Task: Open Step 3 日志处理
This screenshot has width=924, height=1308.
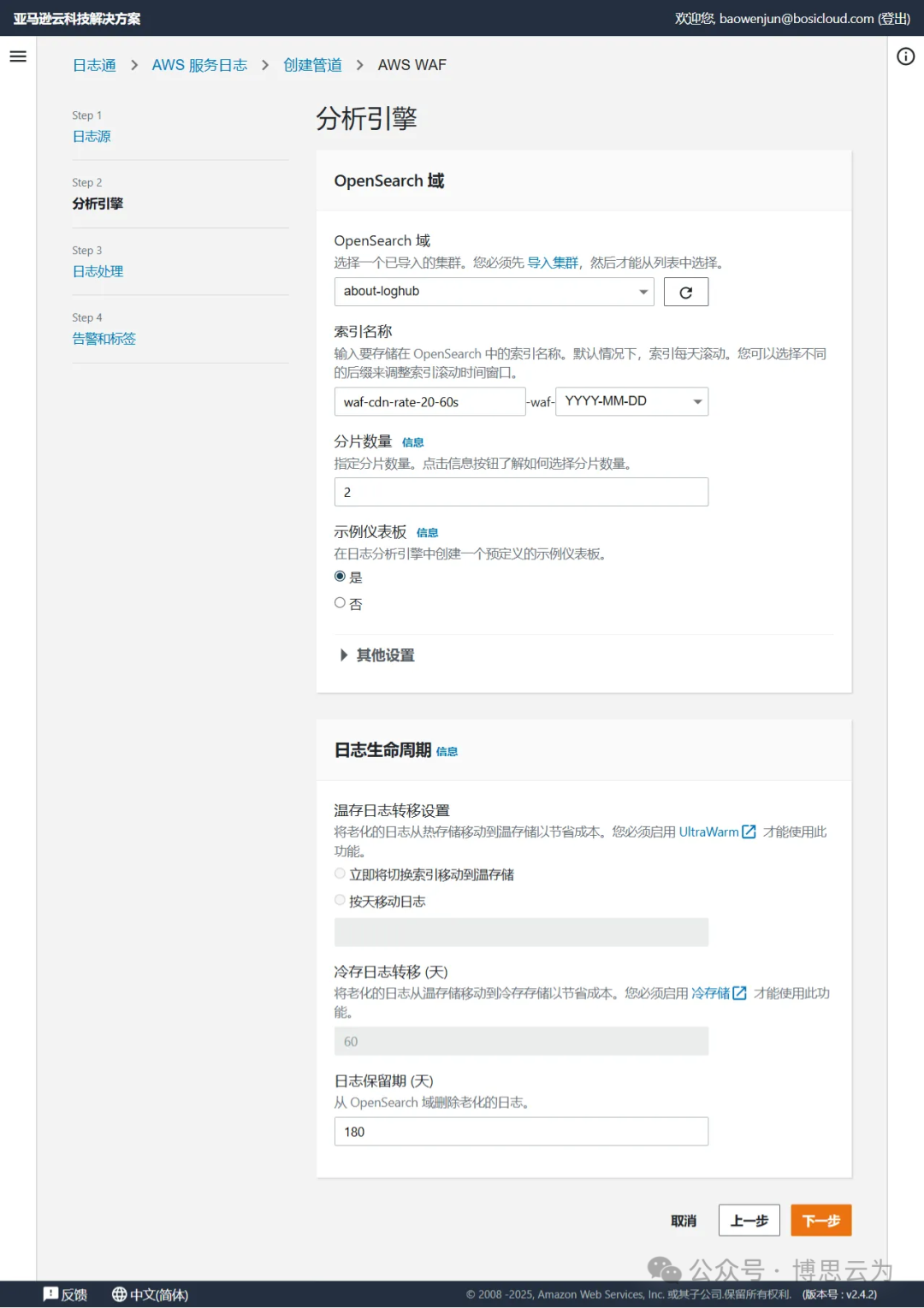Action: click(x=98, y=271)
